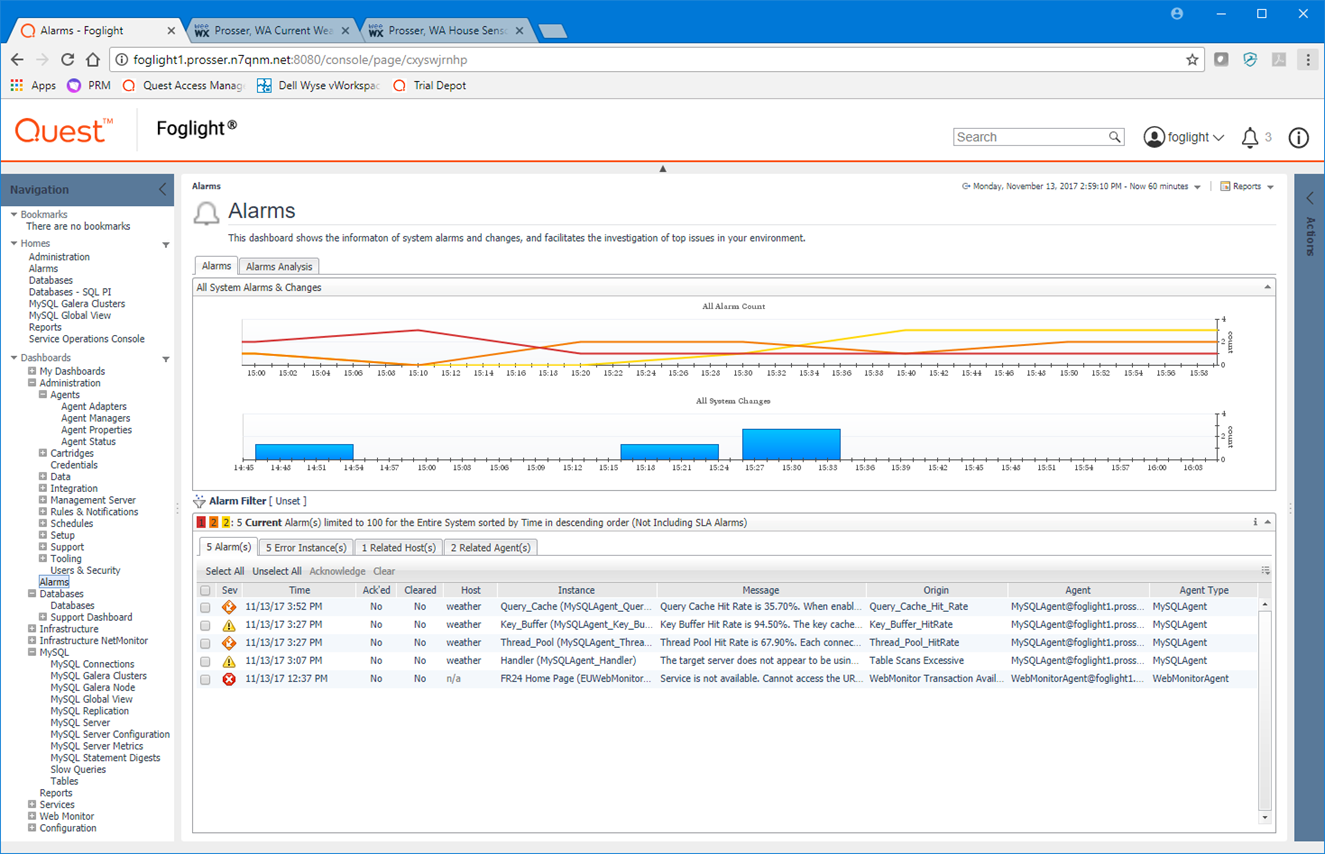
Task: Switch to Prosser, WA Current Weather browser tab
Action: point(270,31)
